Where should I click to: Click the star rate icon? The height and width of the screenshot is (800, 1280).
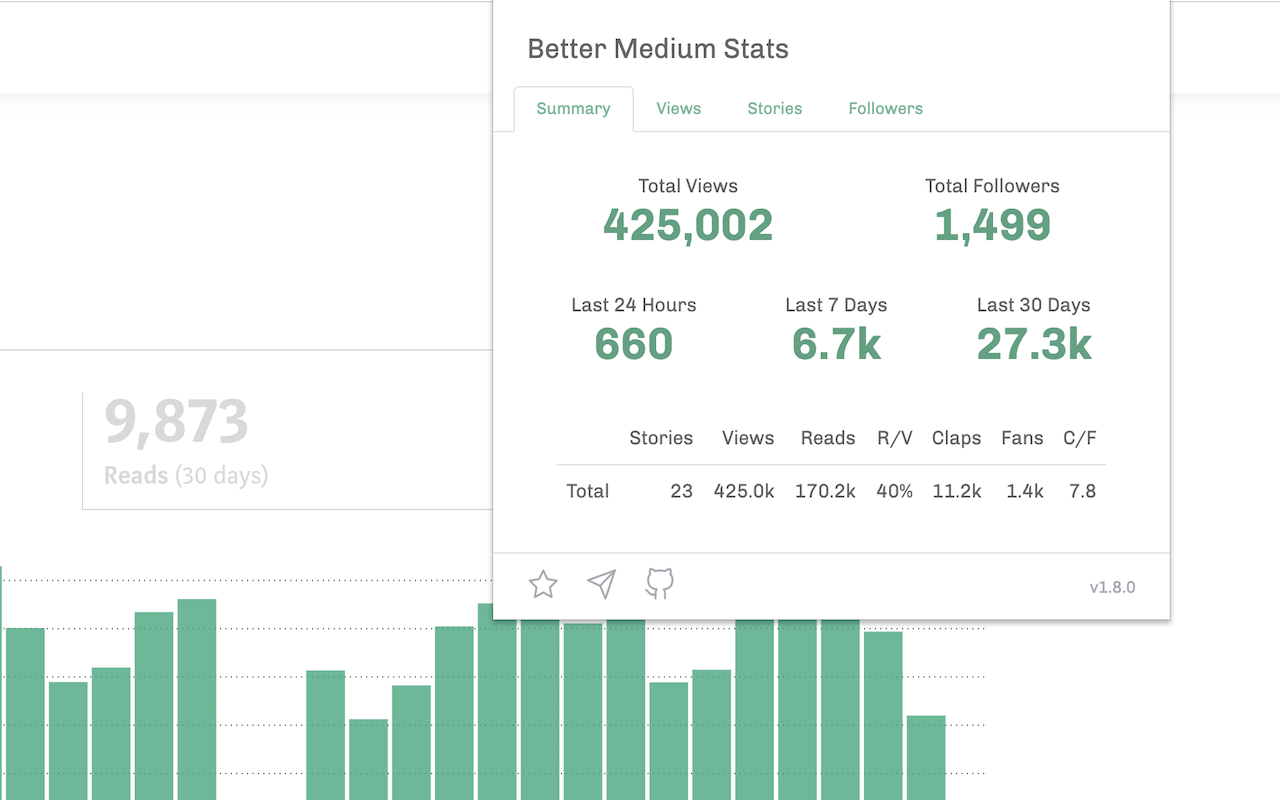pos(543,584)
